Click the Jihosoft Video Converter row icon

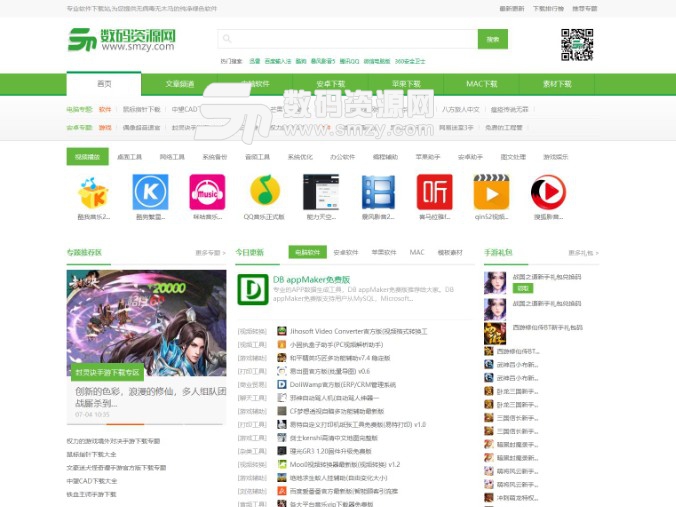[x=282, y=331]
